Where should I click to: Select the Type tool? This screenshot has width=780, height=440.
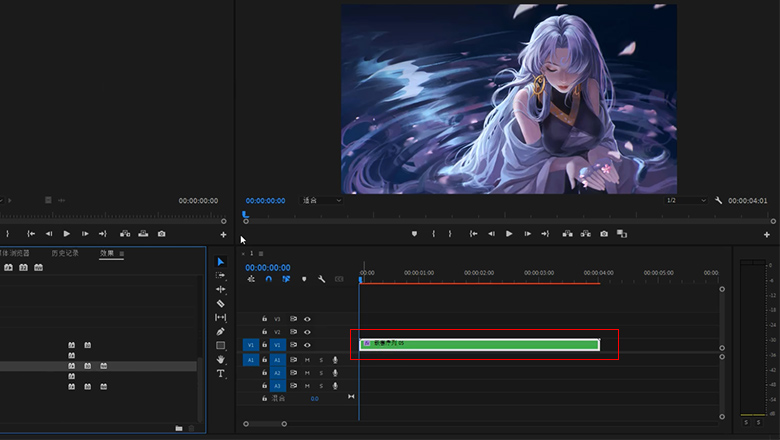click(220, 373)
